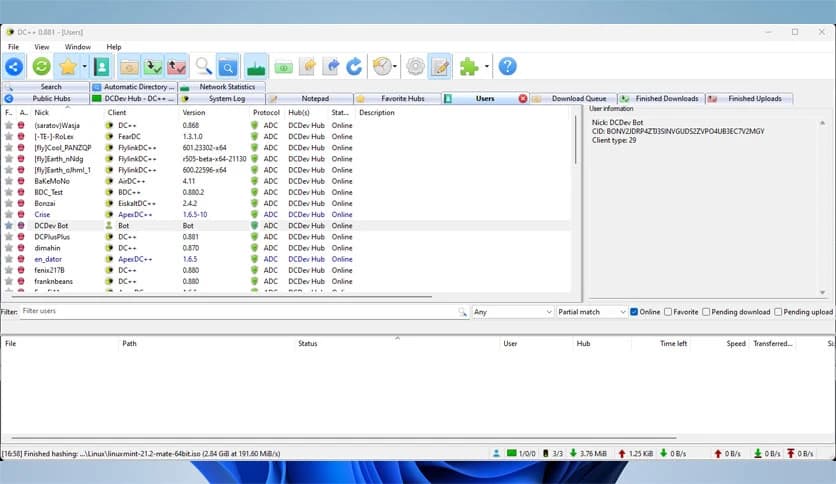
Task: Select user [fly]Cool_PANZQP row
Action: click(x=286, y=148)
